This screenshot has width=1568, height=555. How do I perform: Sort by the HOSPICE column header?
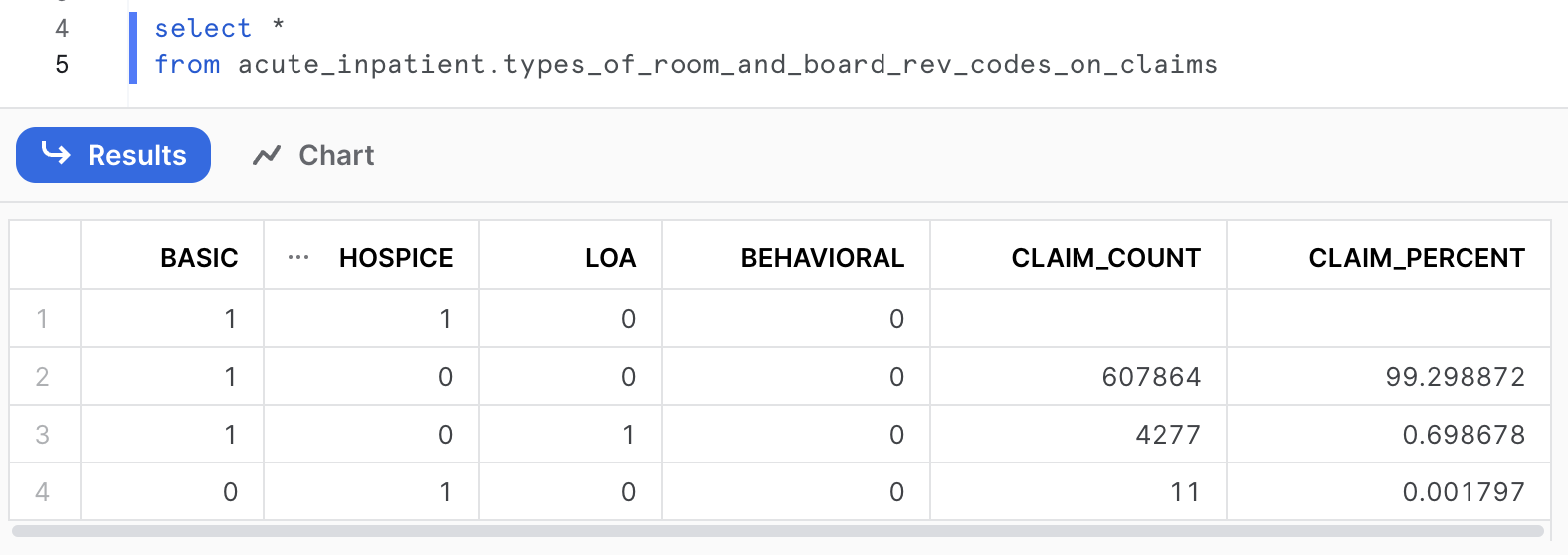(396, 258)
